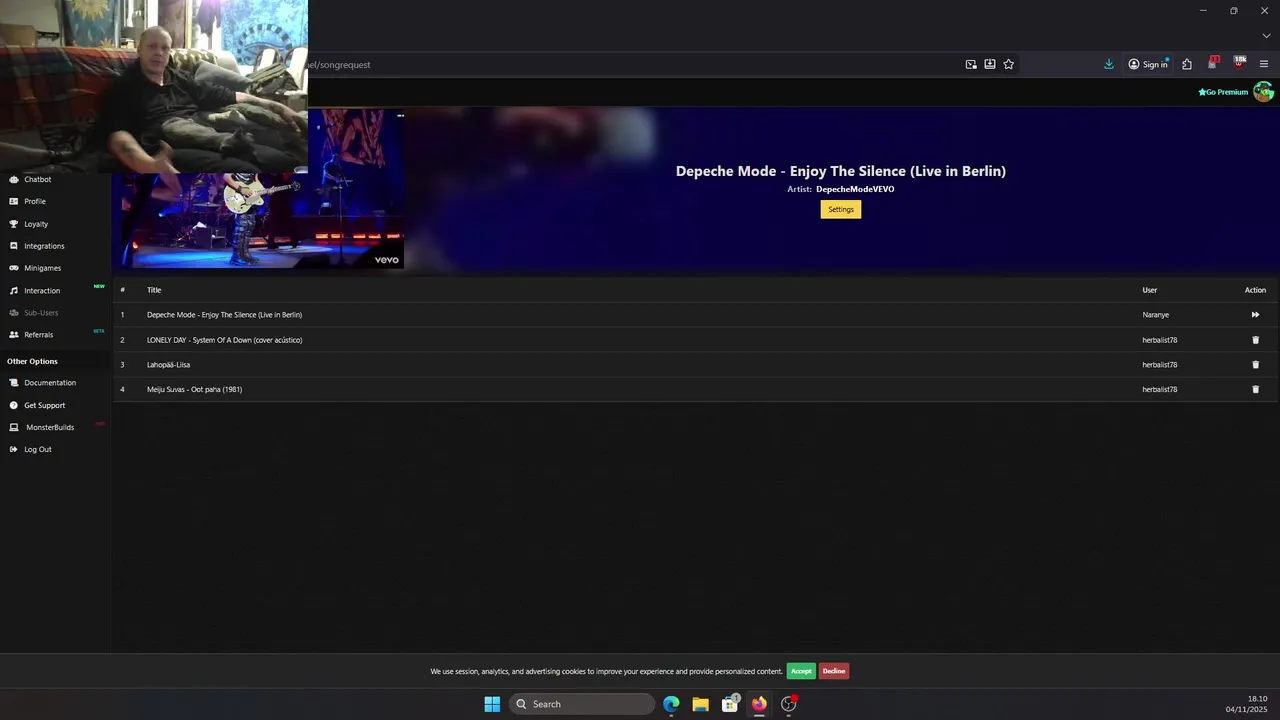
Task: Open the MonsterBuilds link
Action: point(50,428)
